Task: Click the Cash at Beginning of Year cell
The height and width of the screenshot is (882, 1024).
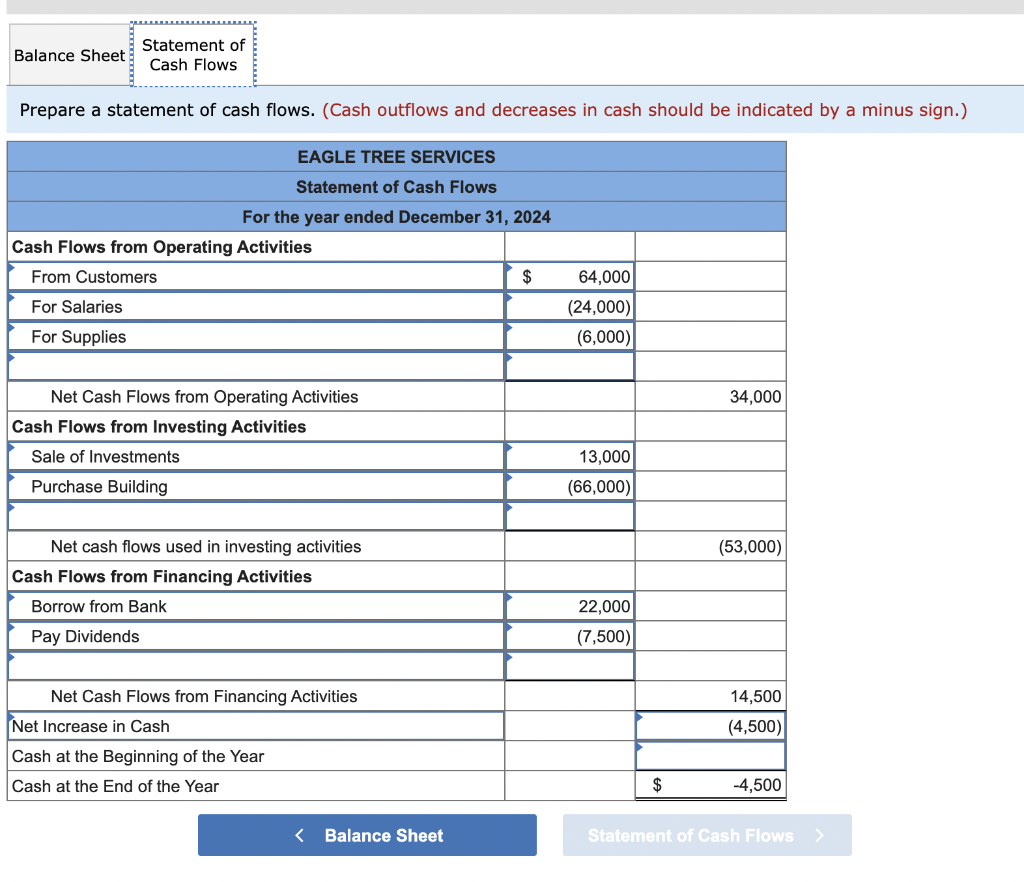Action: pyautogui.click(x=710, y=756)
